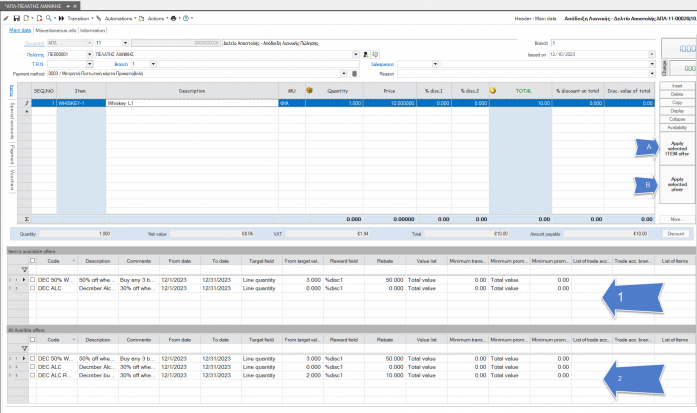Click pin icon on document tab
Image resolution: width=697 pixels, height=413 pixels.
tap(68, 6)
